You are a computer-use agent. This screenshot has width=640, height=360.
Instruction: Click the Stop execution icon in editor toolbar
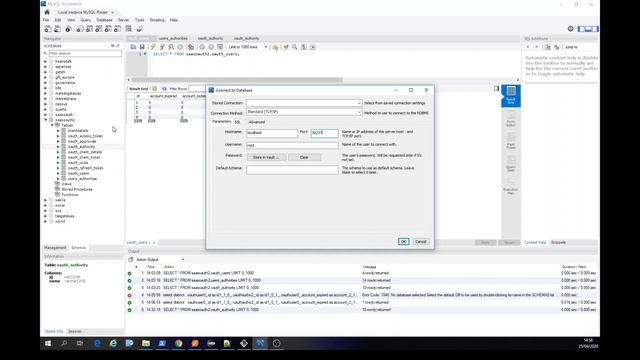(x=180, y=47)
